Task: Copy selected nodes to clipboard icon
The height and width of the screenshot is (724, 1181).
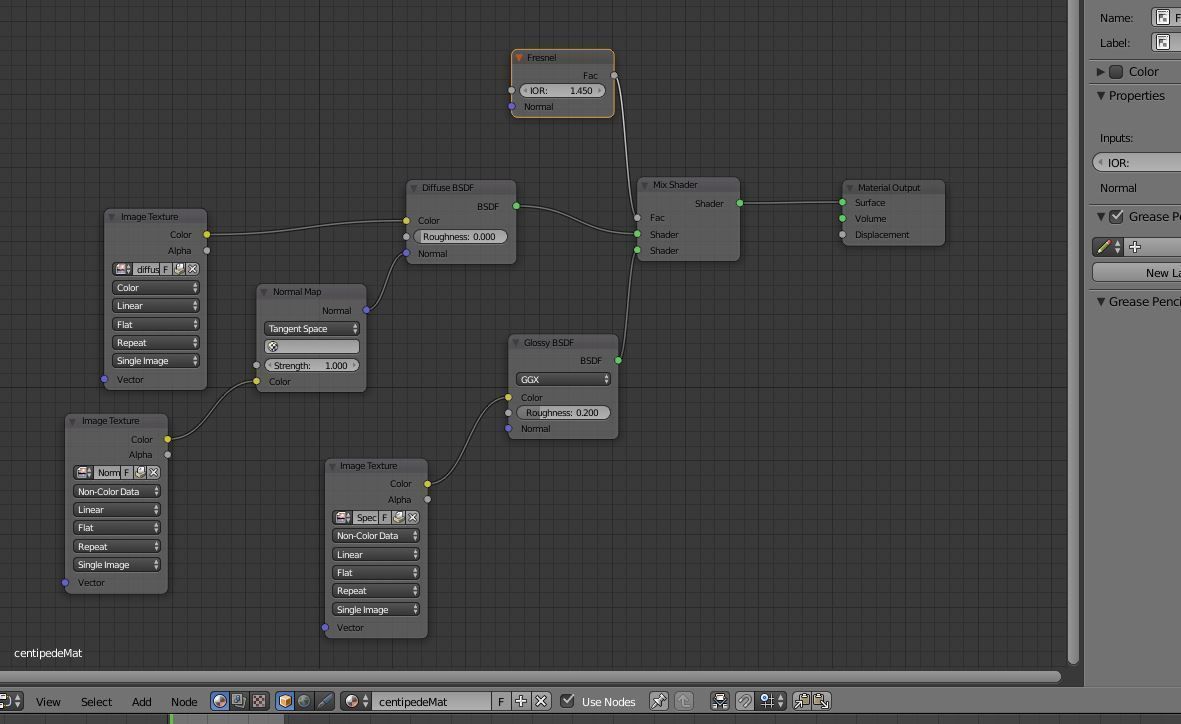Action: [801, 701]
